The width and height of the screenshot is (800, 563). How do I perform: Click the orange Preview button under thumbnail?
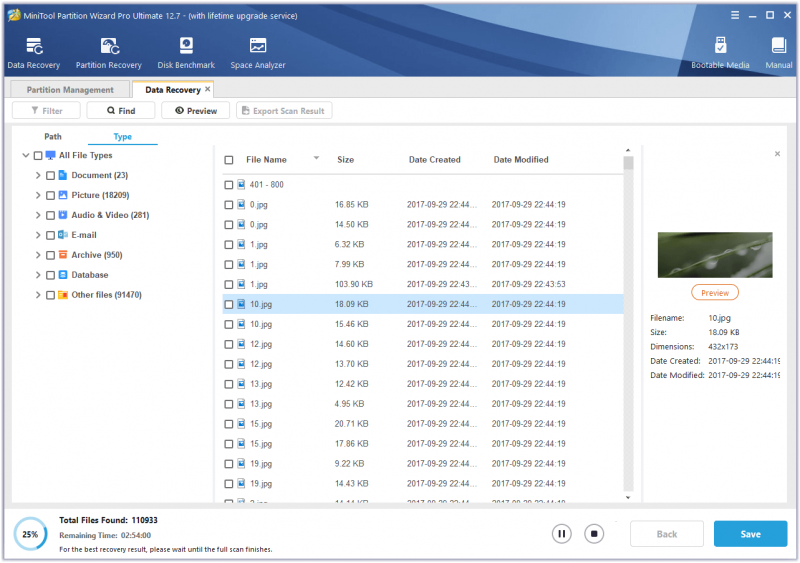click(x=714, y=293)
